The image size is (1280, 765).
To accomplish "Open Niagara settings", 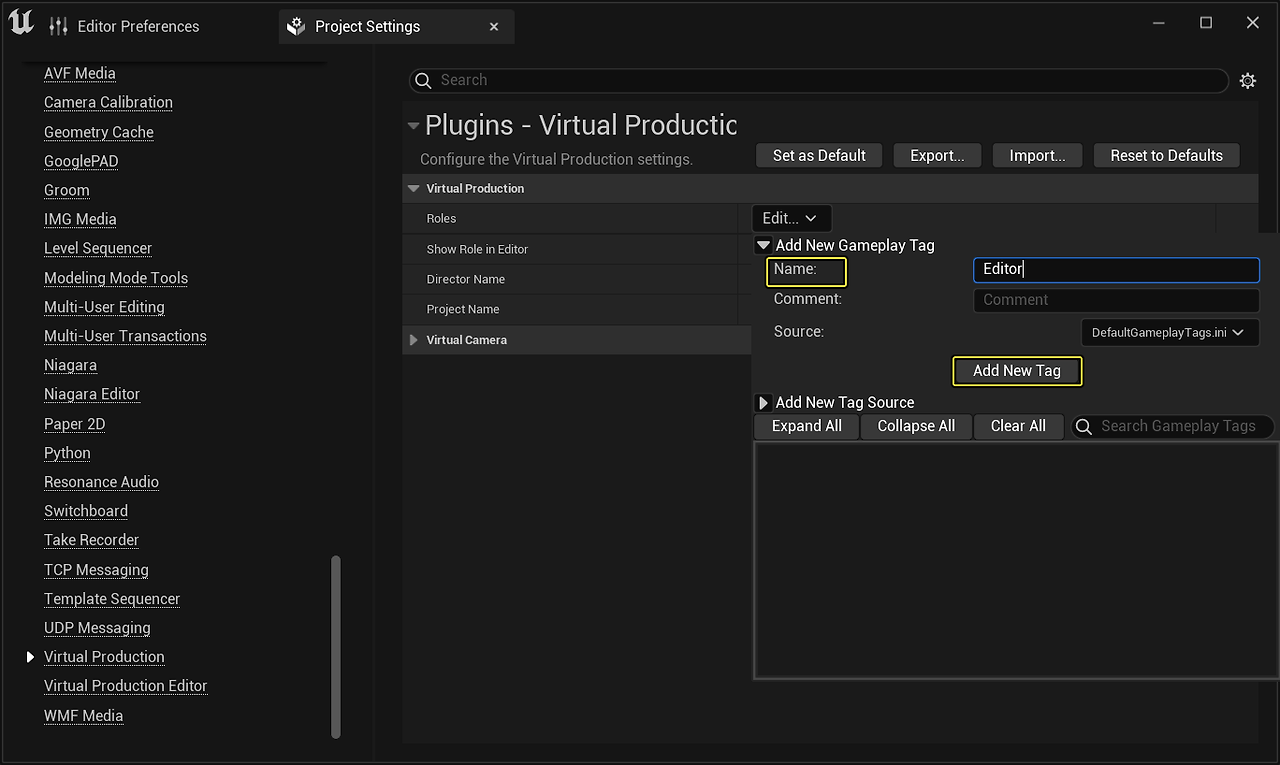I will 70,365.
